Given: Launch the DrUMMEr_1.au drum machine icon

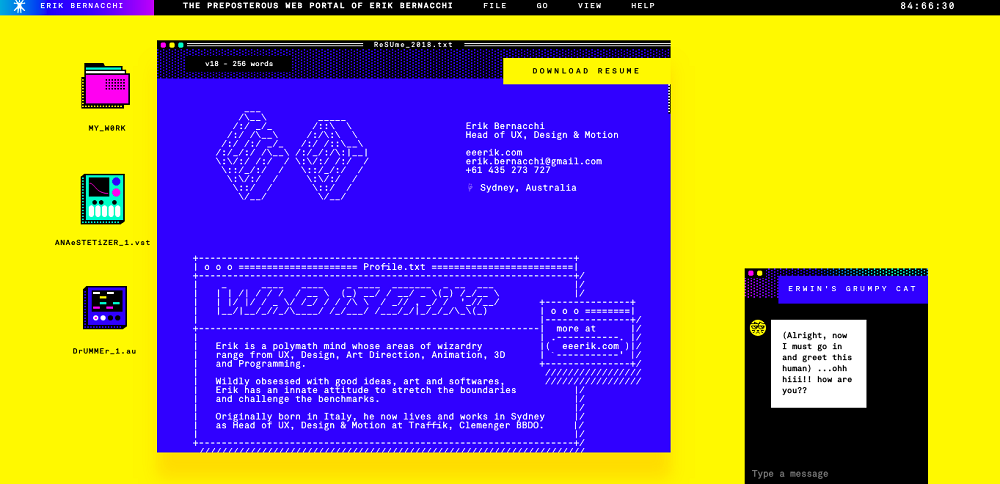Looking at the screenshot, I should pyautogui.click(x=105, y=308).
